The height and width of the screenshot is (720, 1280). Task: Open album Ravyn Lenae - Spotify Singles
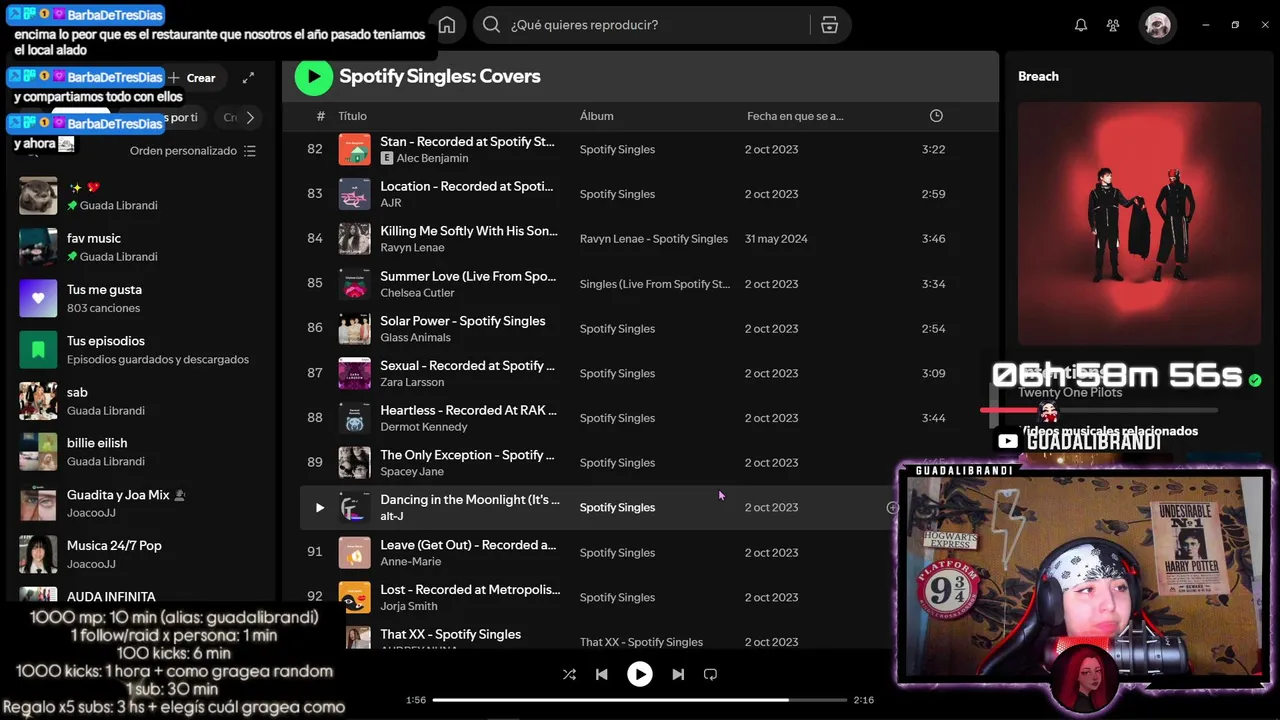654,239
